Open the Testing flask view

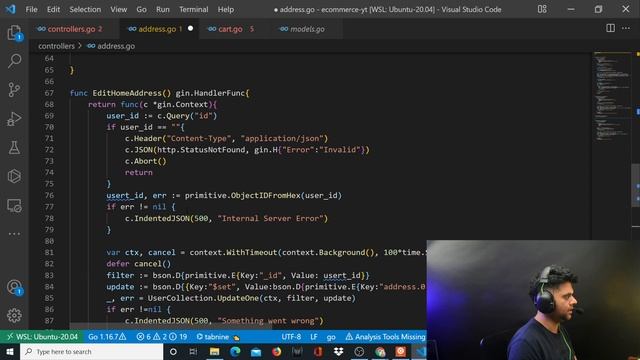tap(14, 148)
